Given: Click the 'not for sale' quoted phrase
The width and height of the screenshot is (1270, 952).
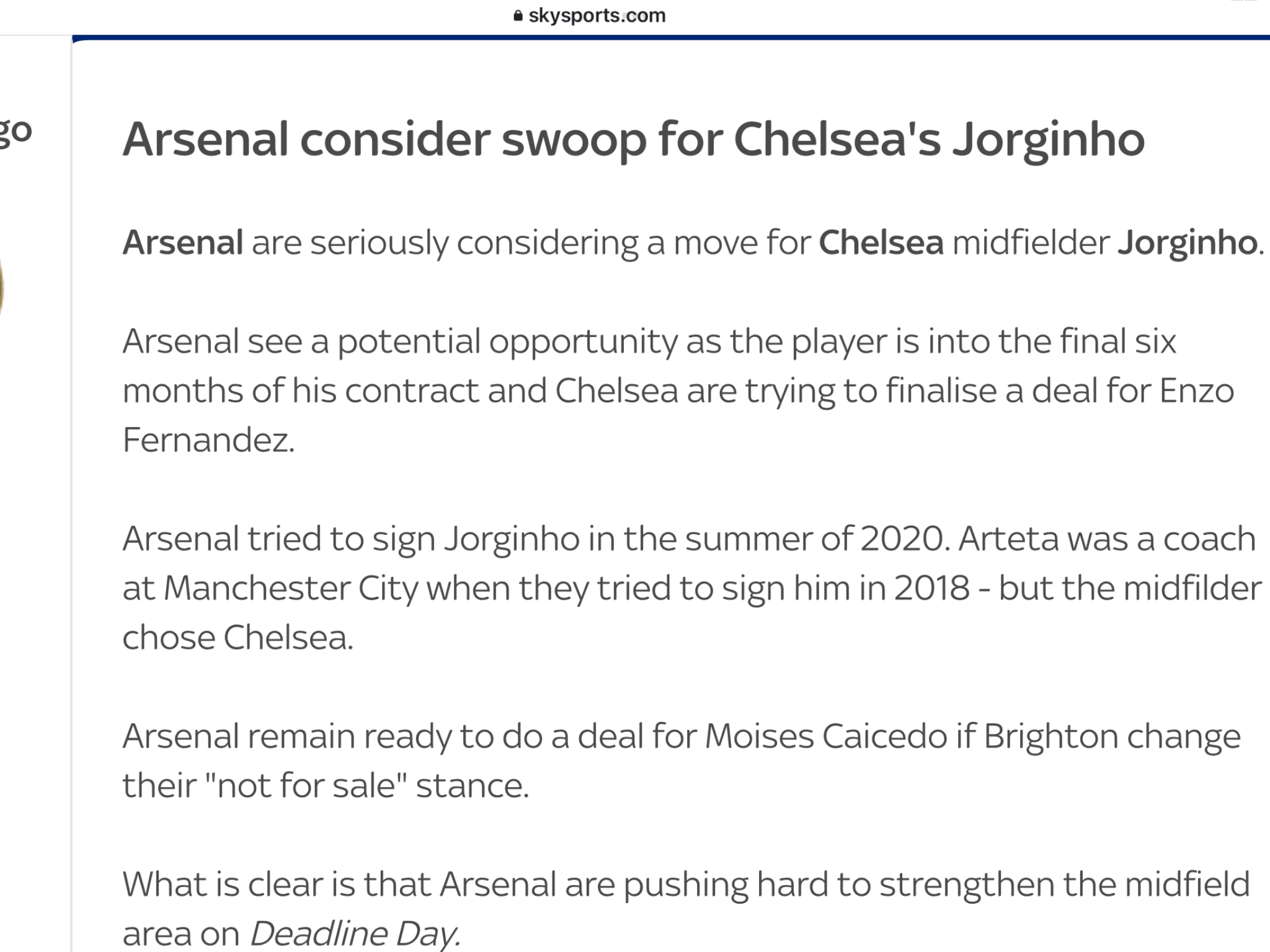Looking at the screenshot, I should click(x=305, y=786).
